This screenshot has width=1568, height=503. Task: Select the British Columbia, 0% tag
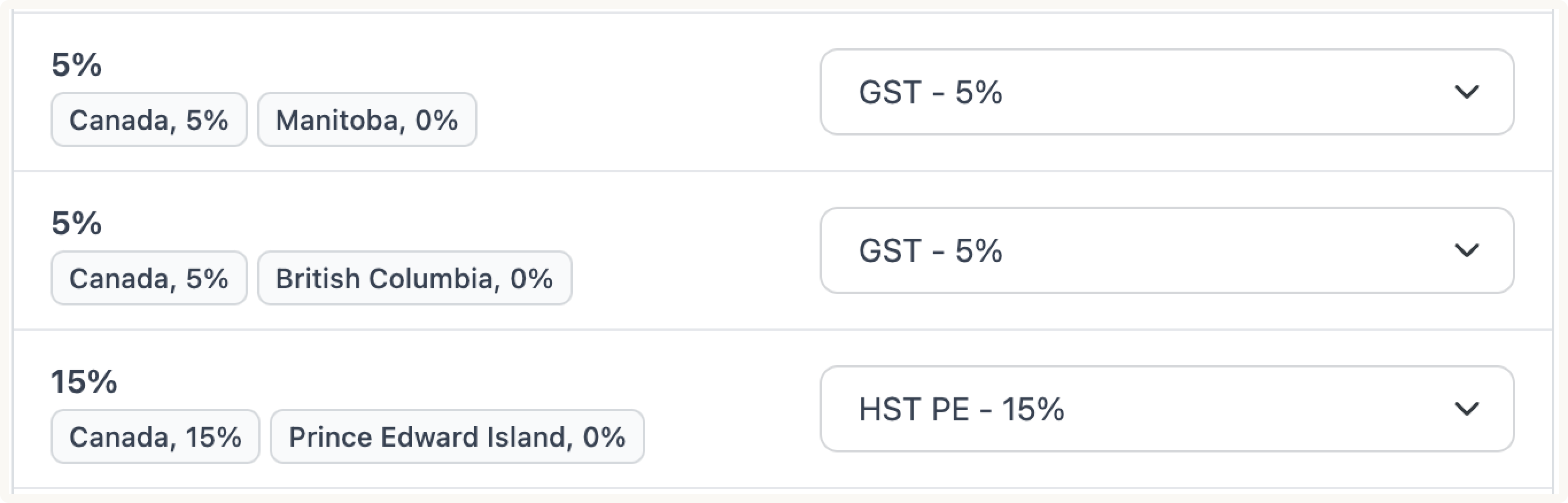click(x=414, y=278)
